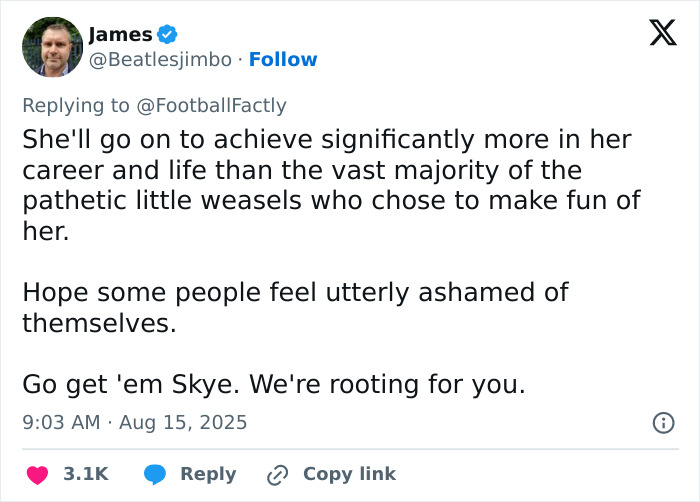Click the X logo icon
Screen dimensions: 700x502
[x=656, y=36]
